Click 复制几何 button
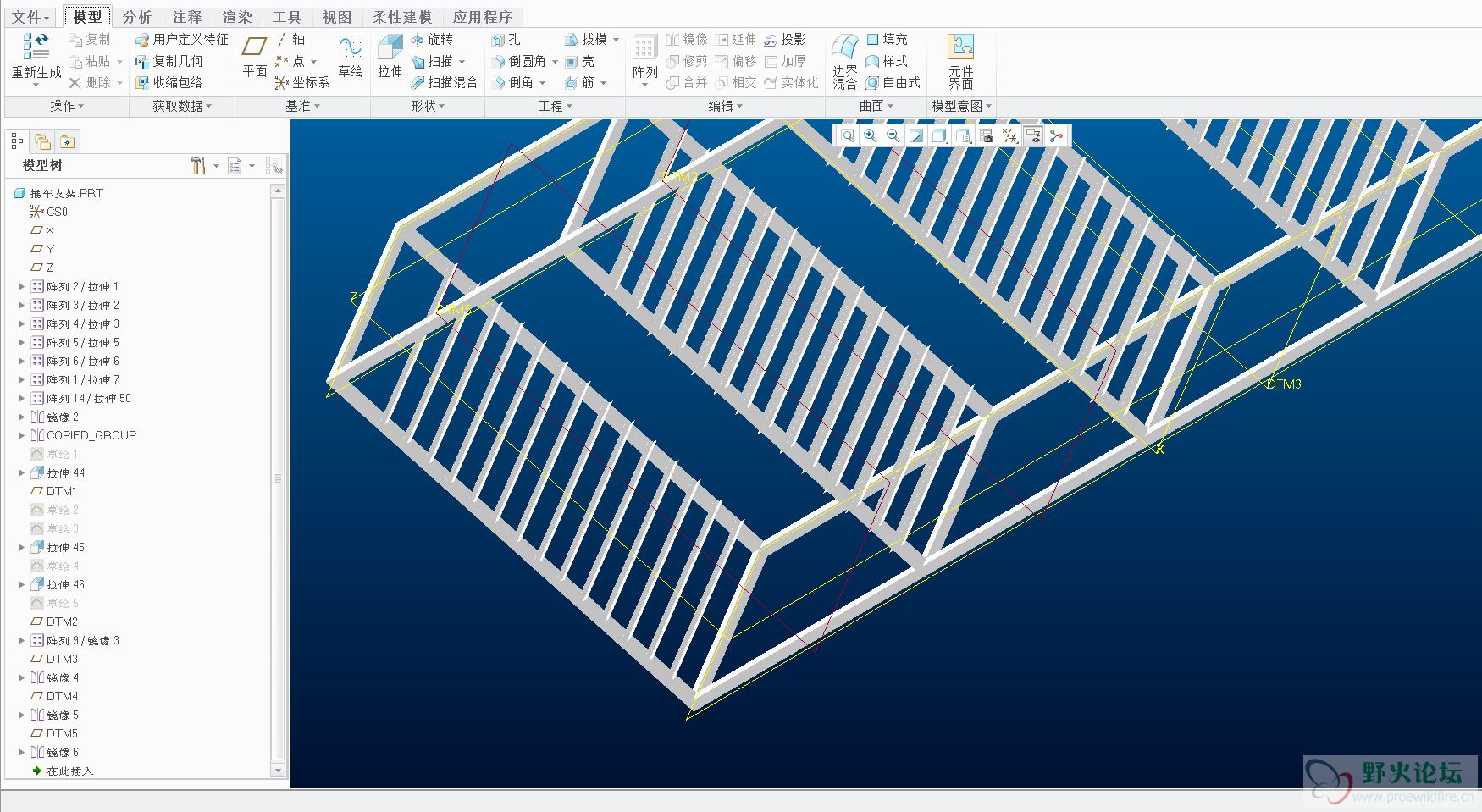The image size is (1482, 812). tap(169, 61)
